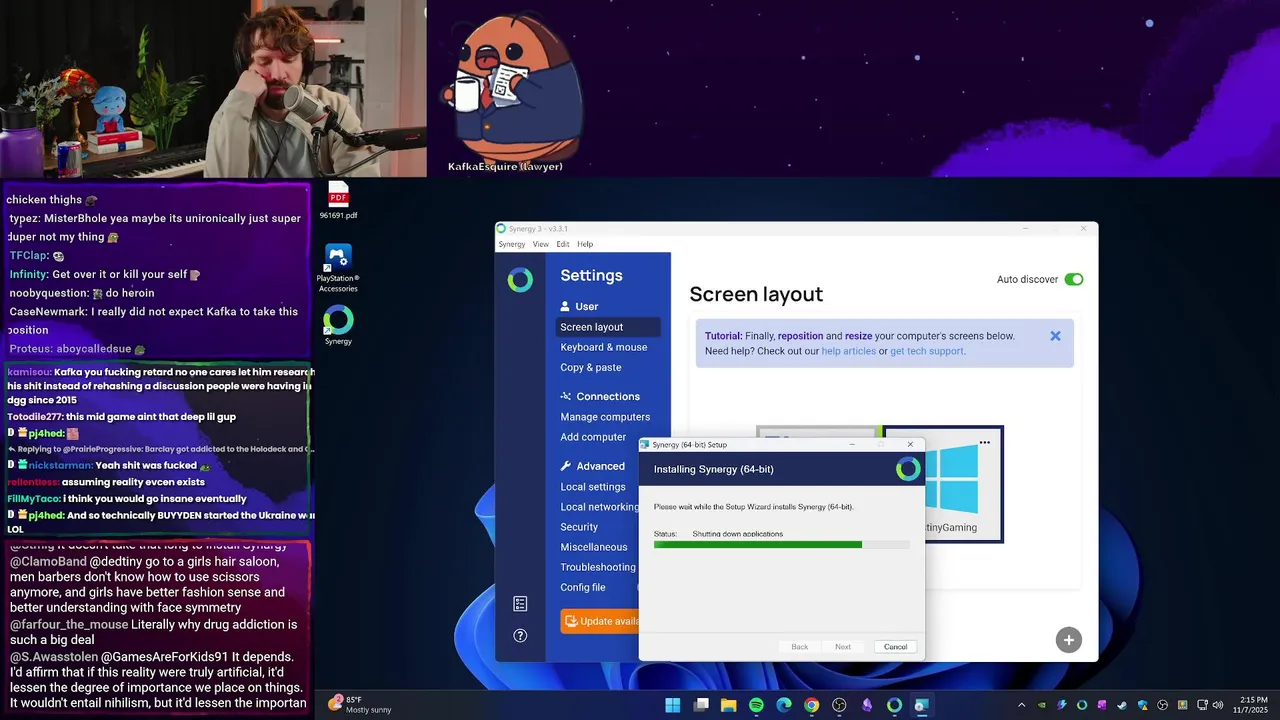Image resolution: width=1280 pixels, height=720 pixels.
Task: Open the log list icon in Synergy sidebar
Action: pyautogui.click(x=520, y=603)
